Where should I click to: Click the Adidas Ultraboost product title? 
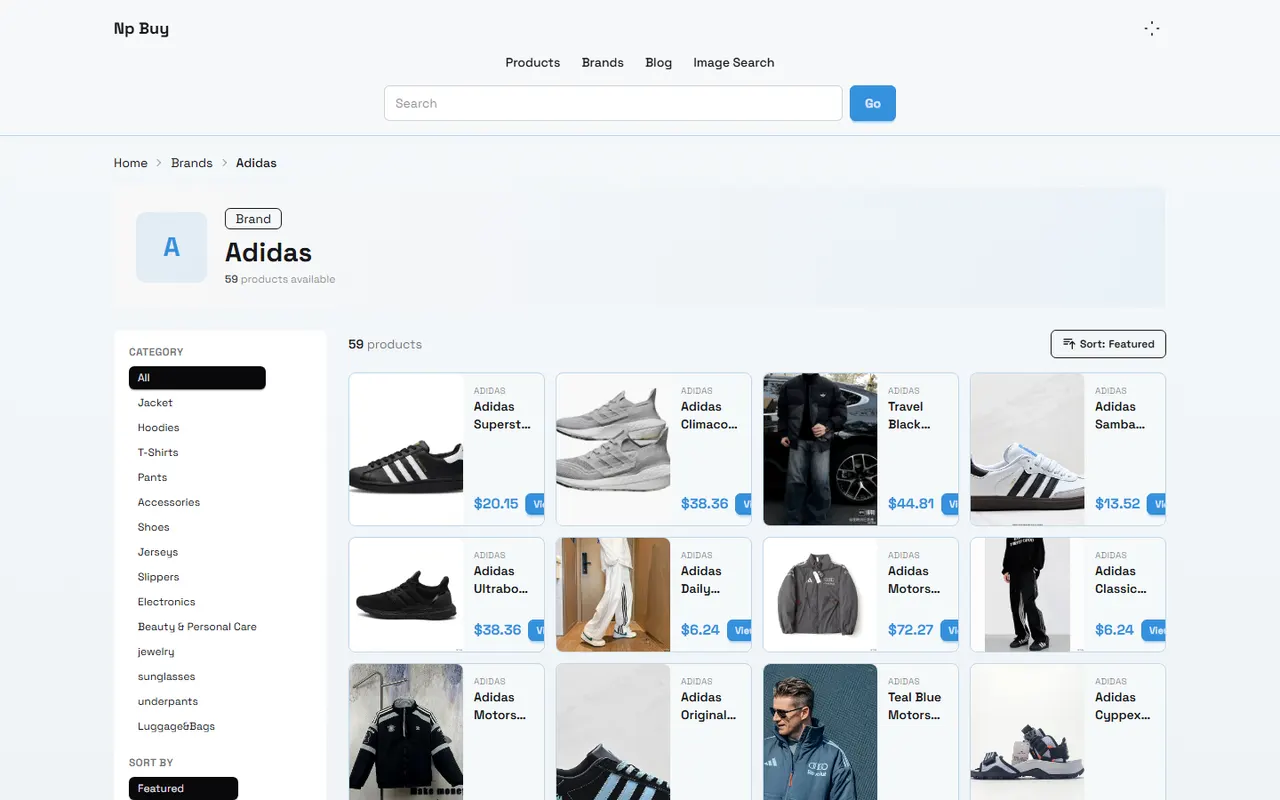point(501,580)
